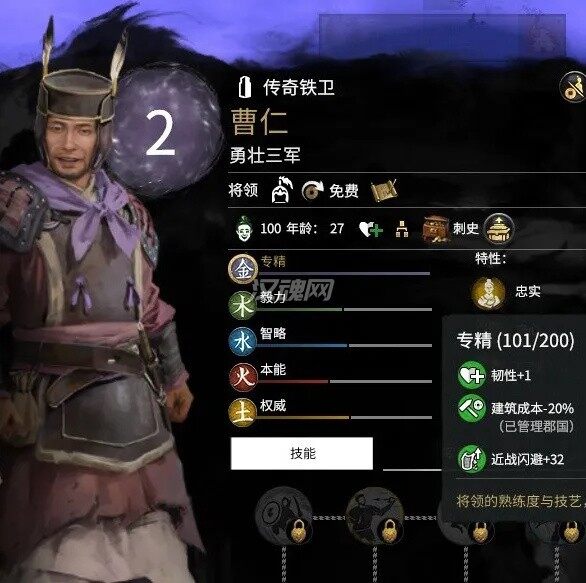586x583 pixels.
Task: Open the 技能 skills button
Action: [x=302, y=453]
